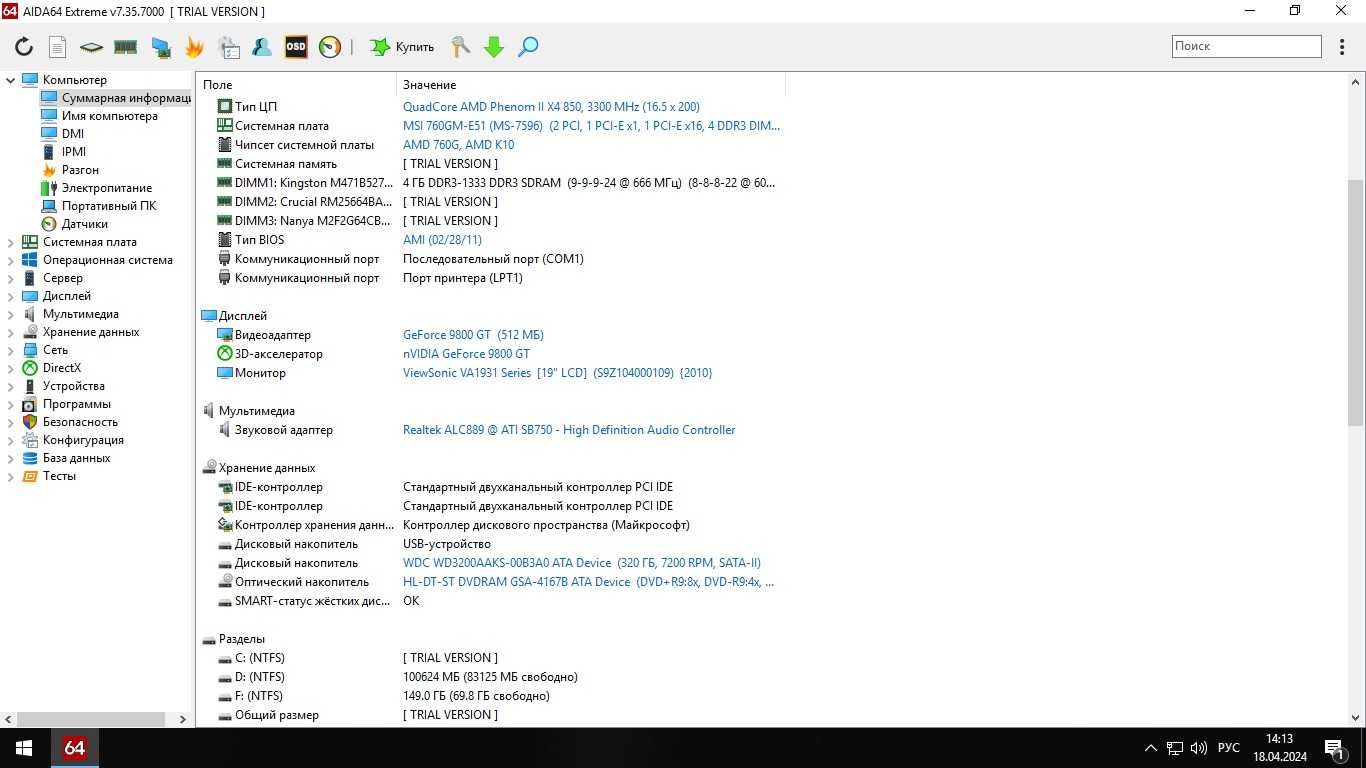Click the CPU chip toolbar icon
1366x768 pixels.
coord(91,47)
